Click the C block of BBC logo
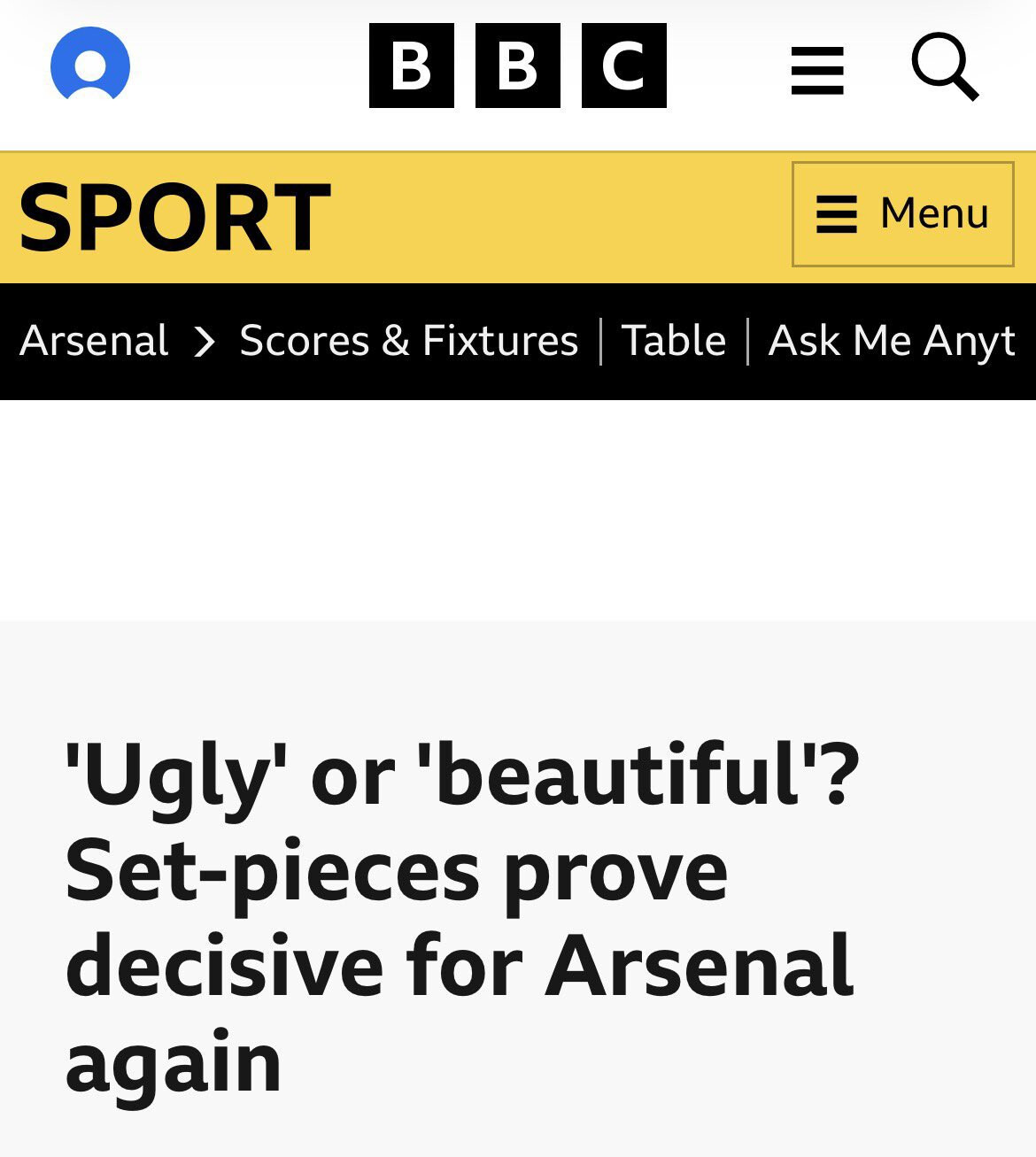The height and width of the screenshot is (1157, 1036). point(623,66)
